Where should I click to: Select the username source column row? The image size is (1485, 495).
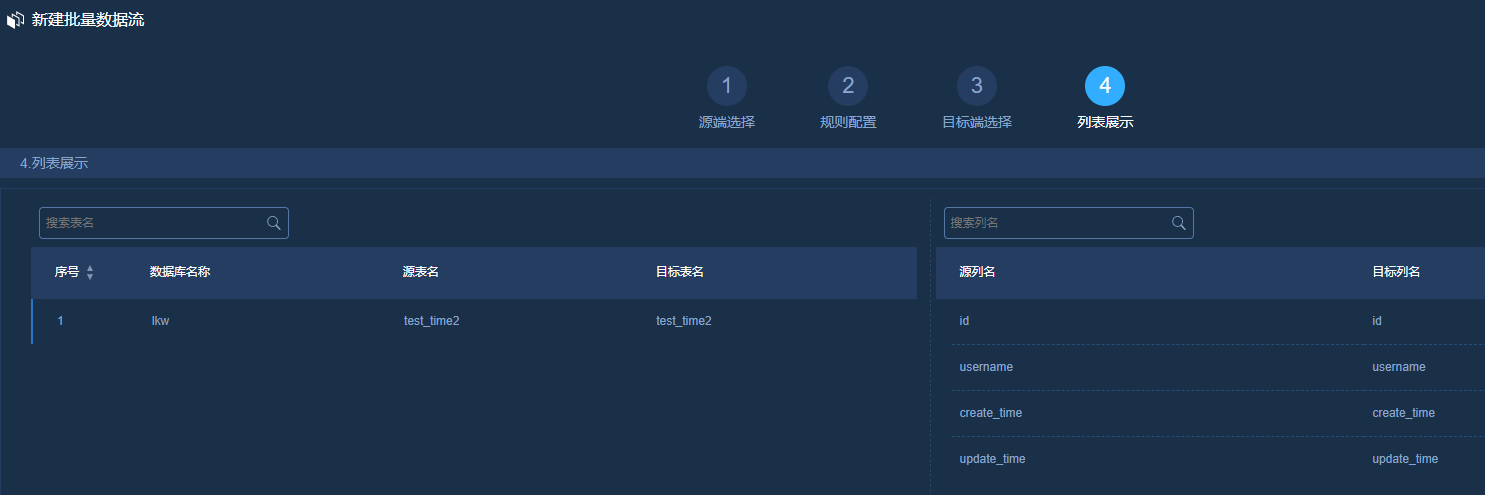986,367
